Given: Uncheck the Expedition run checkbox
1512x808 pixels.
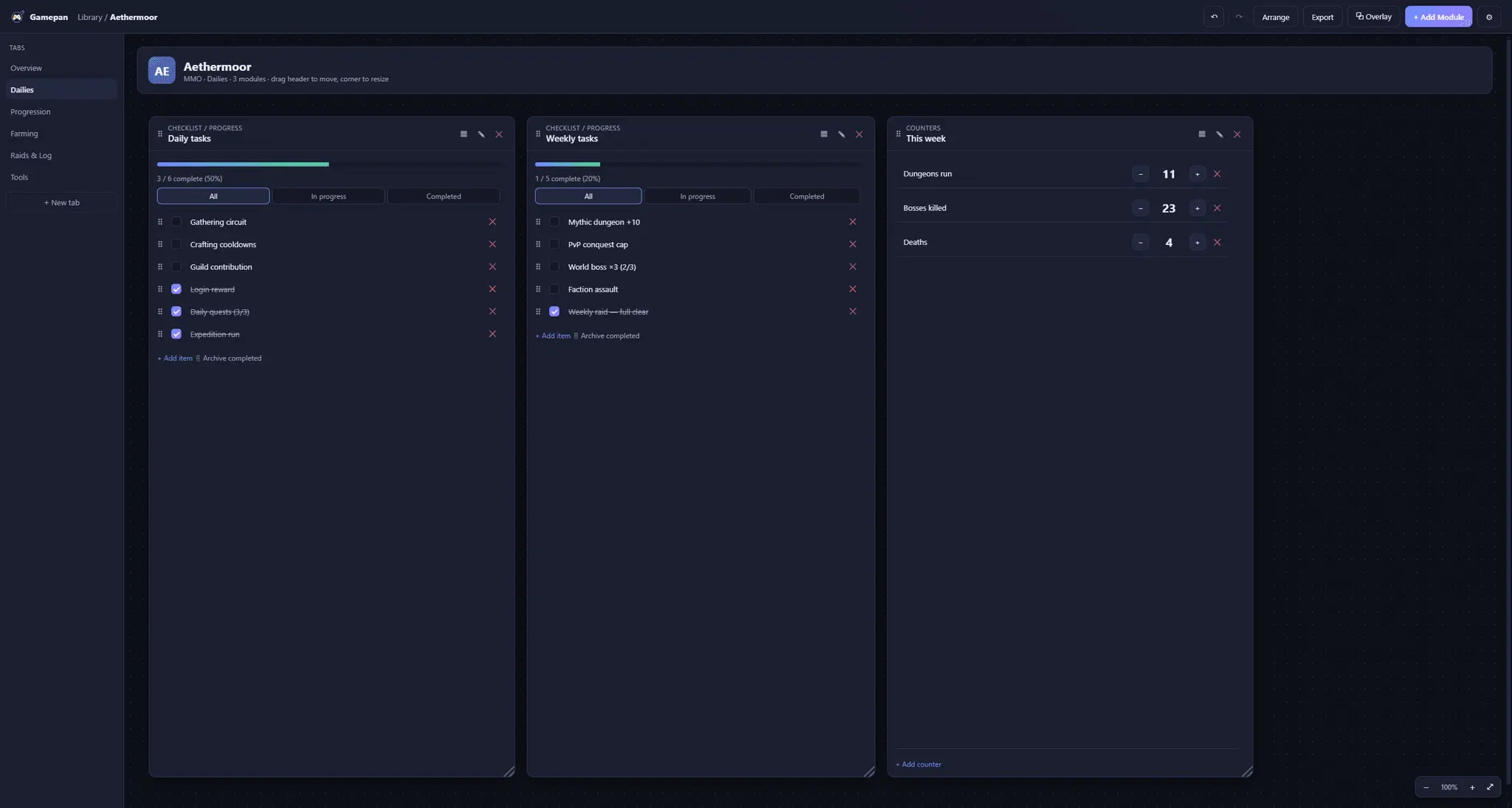Looking at the screenshot, I should coord(176,334).
